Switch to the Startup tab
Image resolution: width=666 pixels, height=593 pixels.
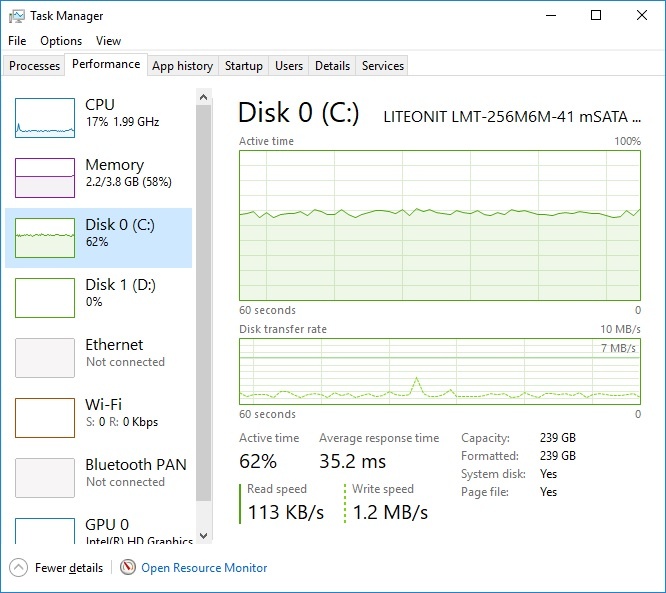[243, 66]
